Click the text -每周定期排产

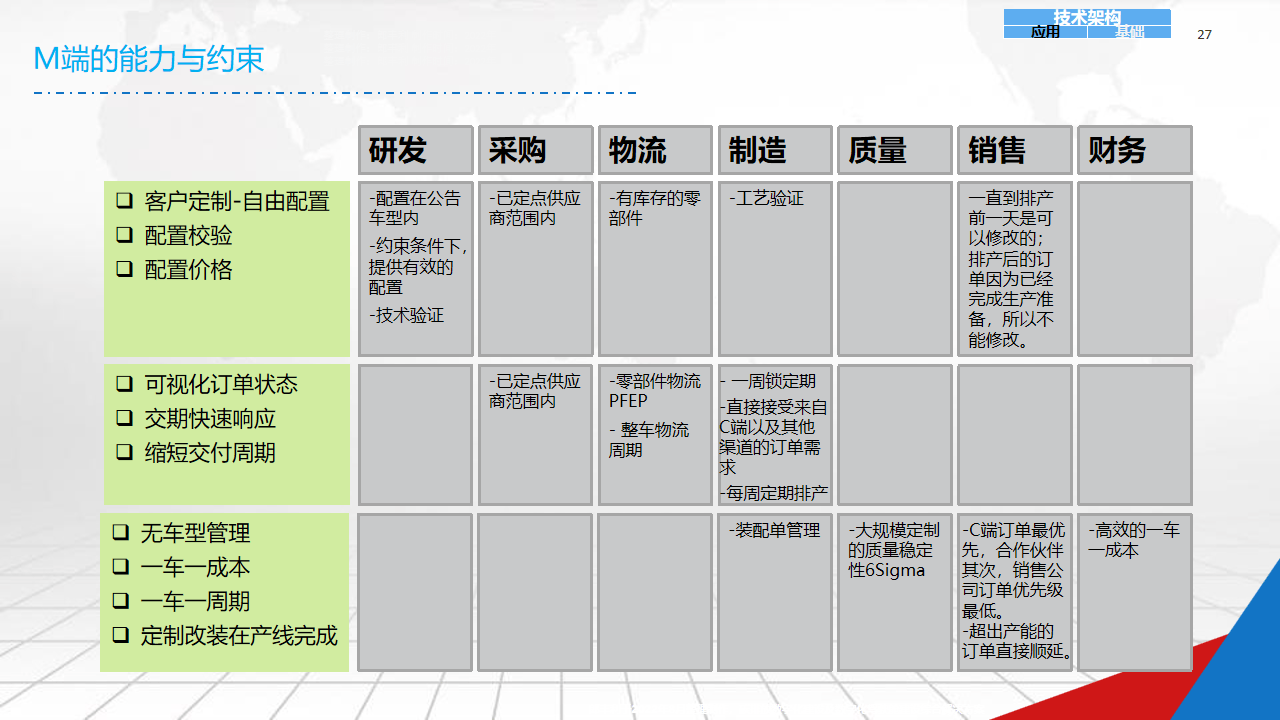coord(774,493)
